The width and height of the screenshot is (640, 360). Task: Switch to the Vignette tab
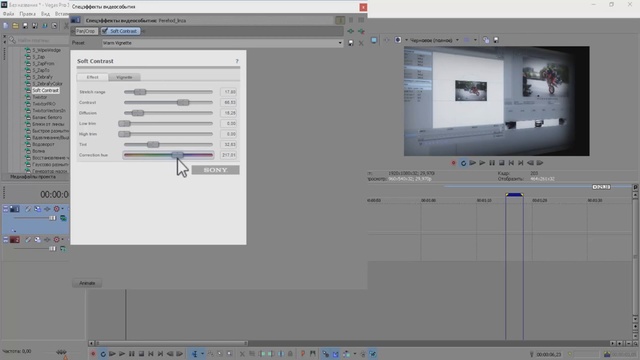[124, 77]
